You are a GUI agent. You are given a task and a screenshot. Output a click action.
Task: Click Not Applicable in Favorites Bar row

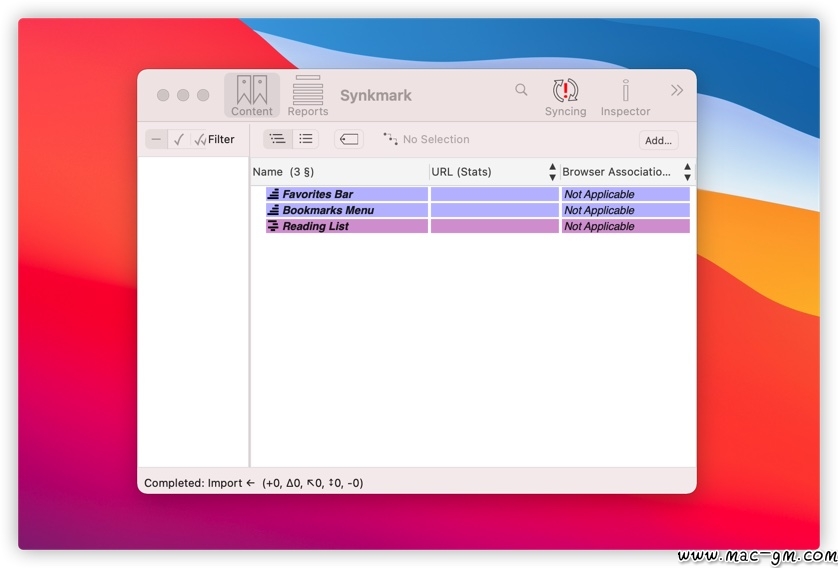[599, 194]
